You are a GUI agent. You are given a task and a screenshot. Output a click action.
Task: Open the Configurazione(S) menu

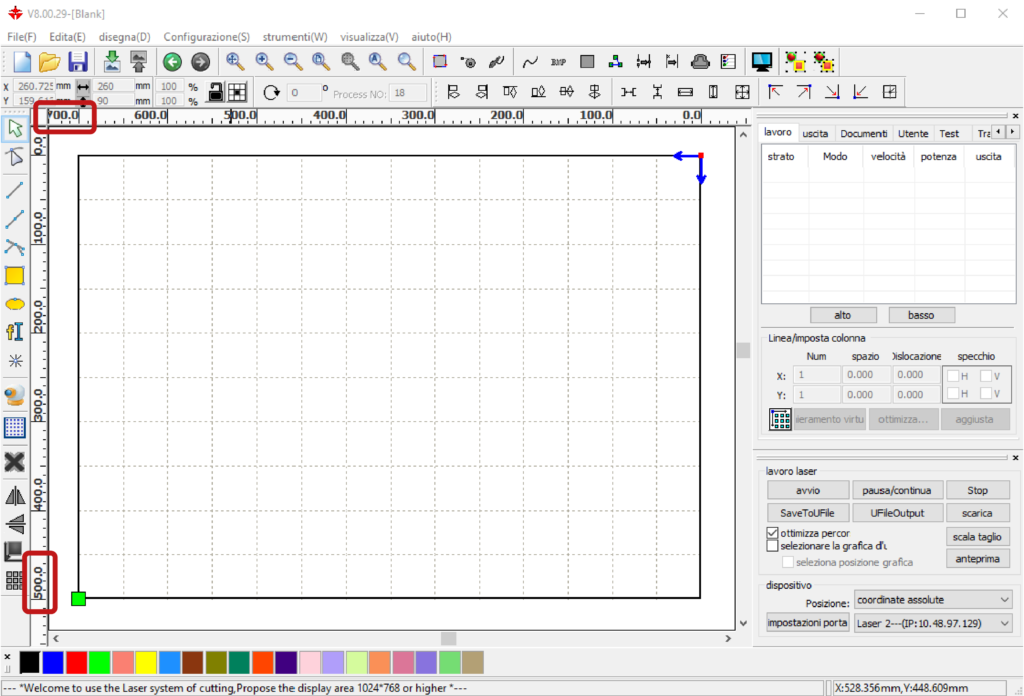[x=206, y=37]
